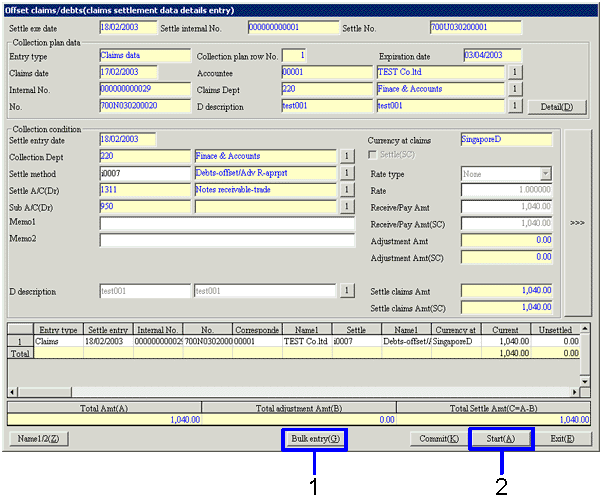Click lookup button in bottom D description row
The image size is (603, 504).
tap(348, 291)
